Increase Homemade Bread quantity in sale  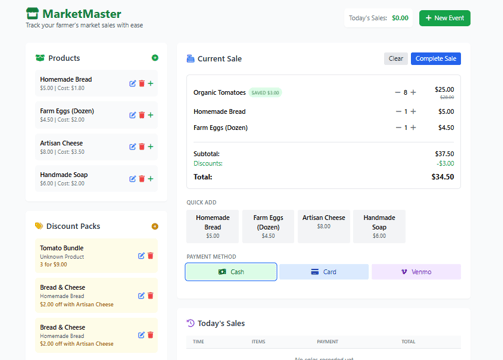pyautogui.click(x=413, y=111)
